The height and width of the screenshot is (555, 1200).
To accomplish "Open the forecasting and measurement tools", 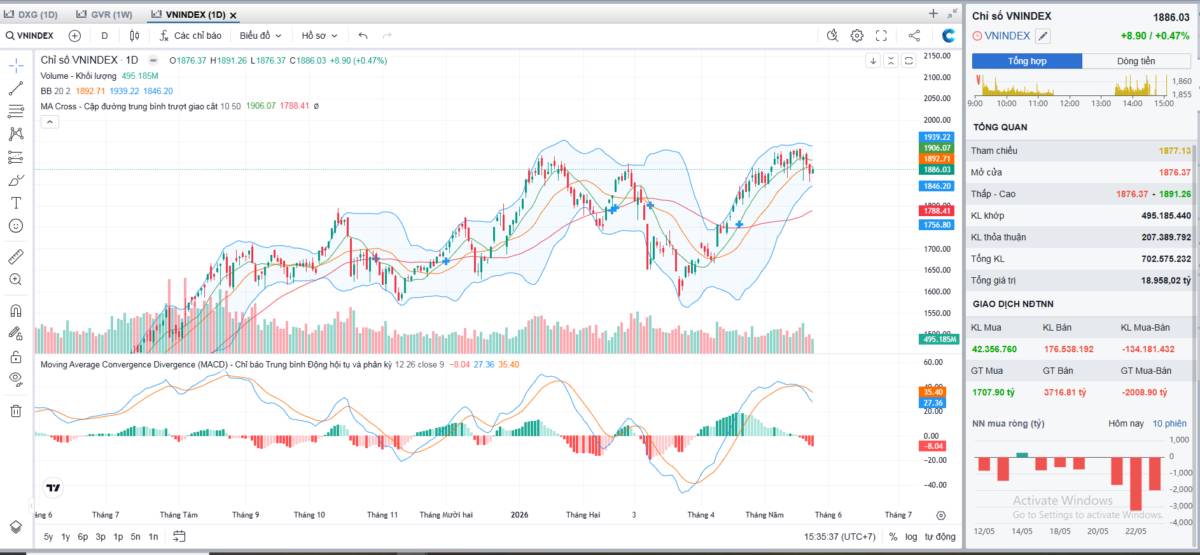I will tap(16, 157).
